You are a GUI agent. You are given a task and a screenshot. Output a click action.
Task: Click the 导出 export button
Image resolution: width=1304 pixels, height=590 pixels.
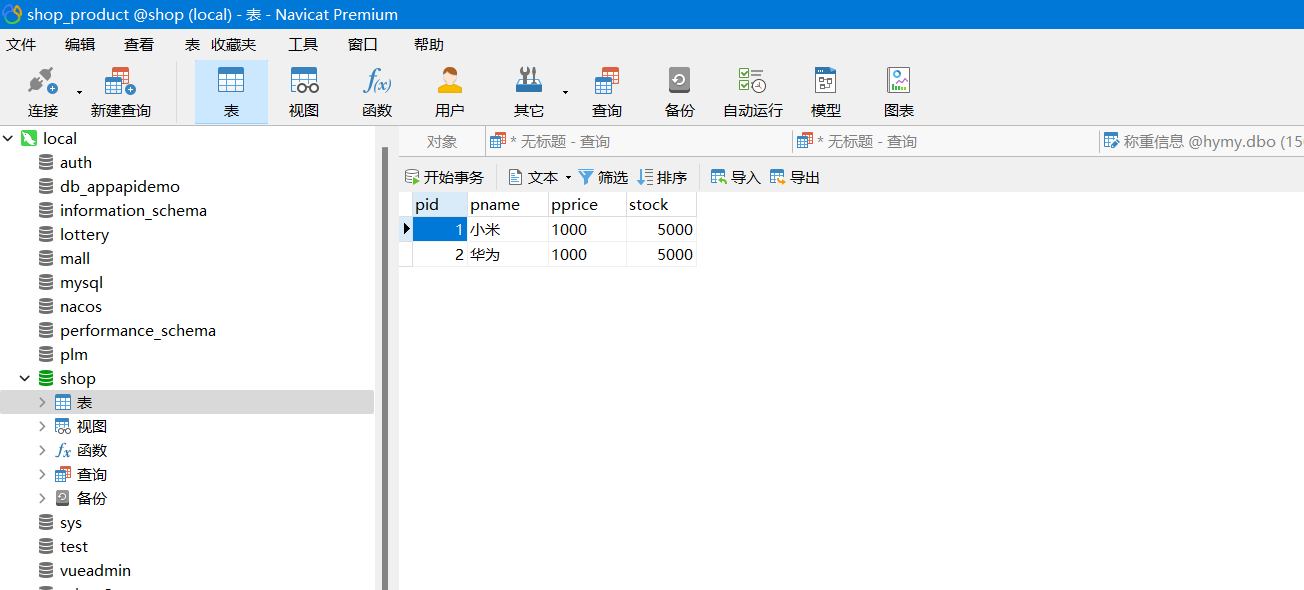(795, 177)
